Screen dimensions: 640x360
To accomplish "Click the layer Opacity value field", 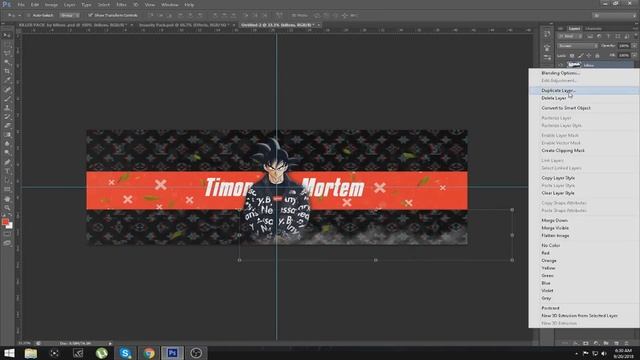I will pos(624,46).
